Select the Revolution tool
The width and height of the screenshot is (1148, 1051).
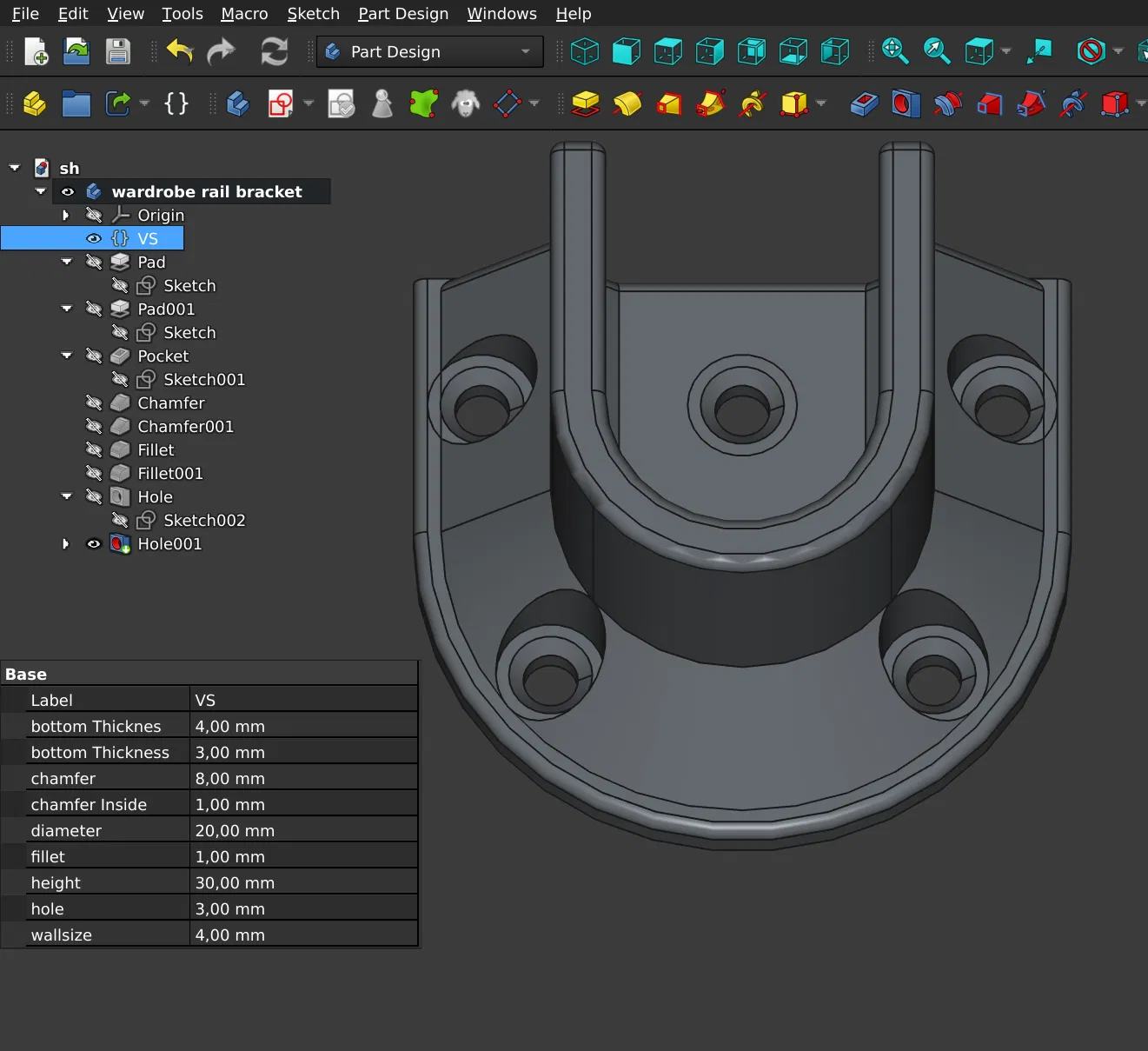(x=627, y=104)
